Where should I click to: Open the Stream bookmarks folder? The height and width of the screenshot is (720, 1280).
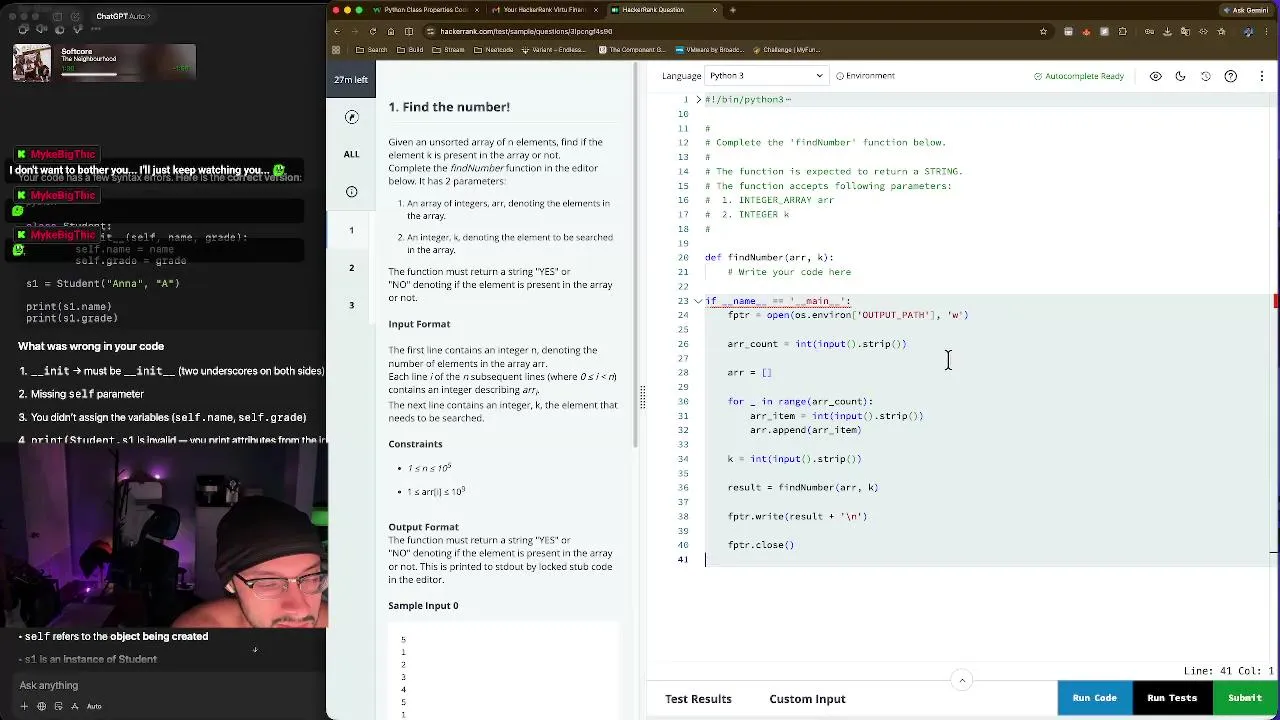coord(449,50)
